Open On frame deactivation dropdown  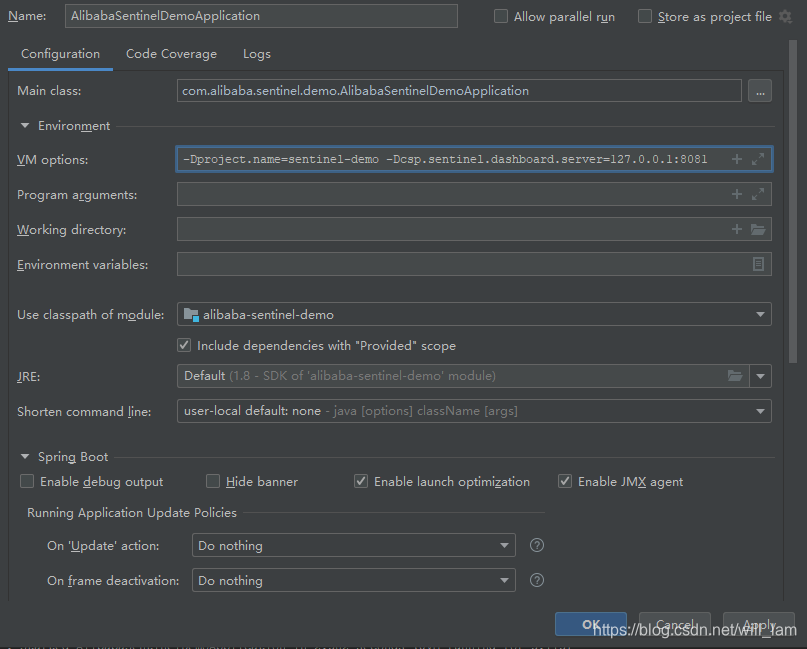pos(354,580)
